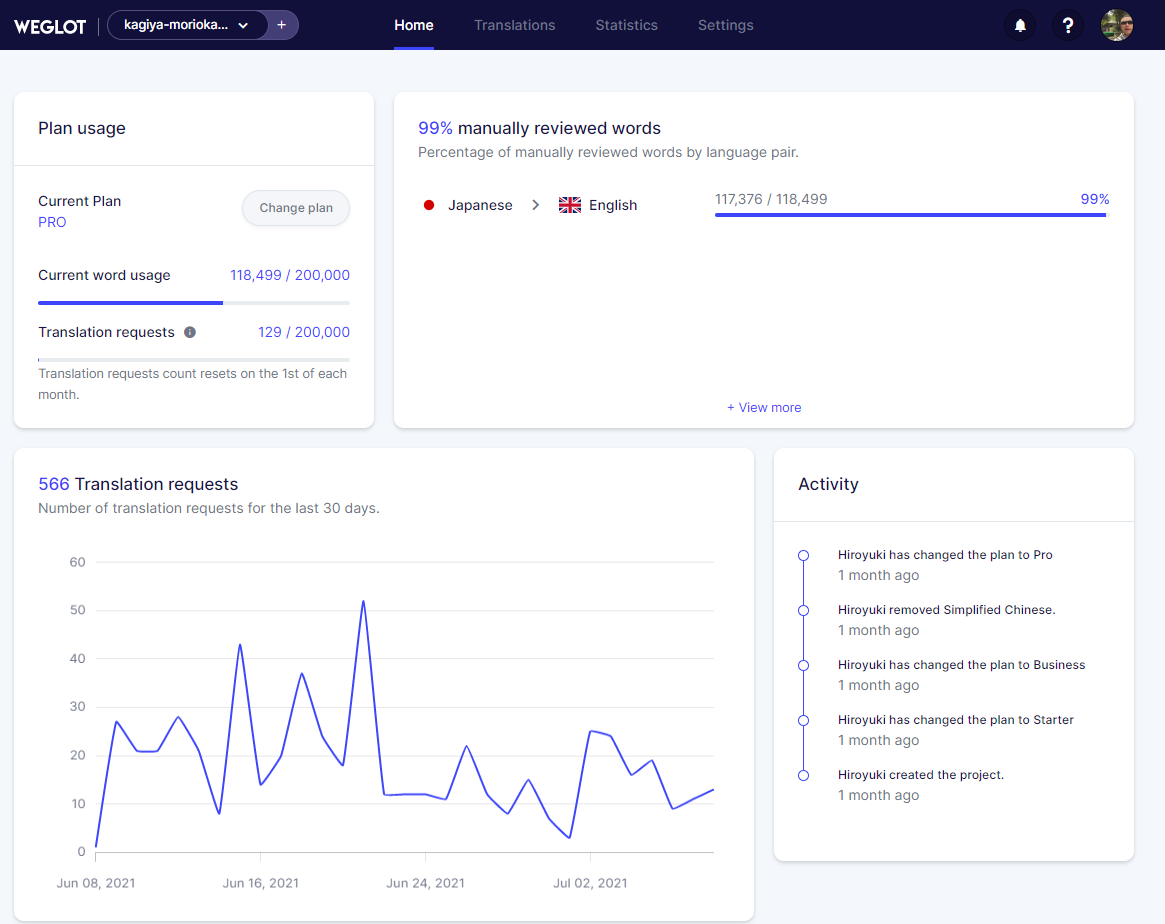Open the Statistics tab

coord(626,25)
